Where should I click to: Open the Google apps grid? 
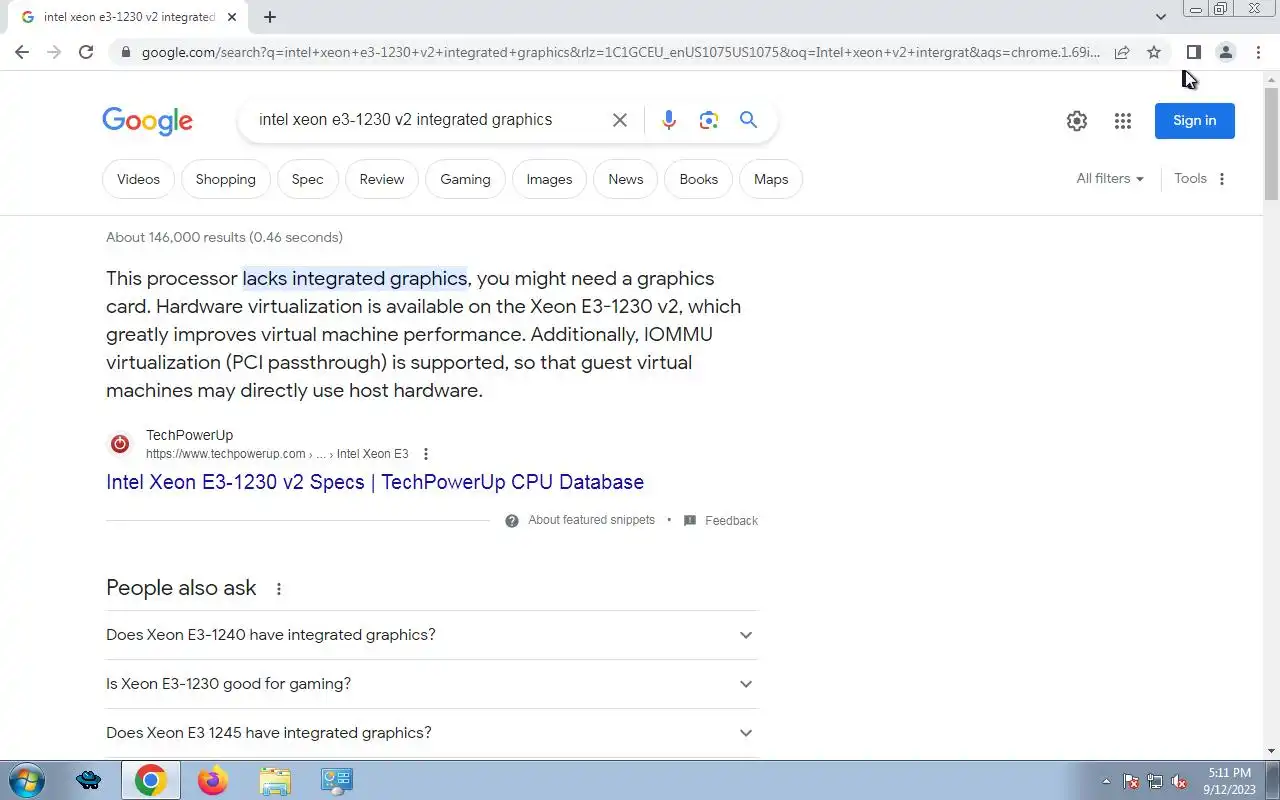click(x=1123, y=121)
